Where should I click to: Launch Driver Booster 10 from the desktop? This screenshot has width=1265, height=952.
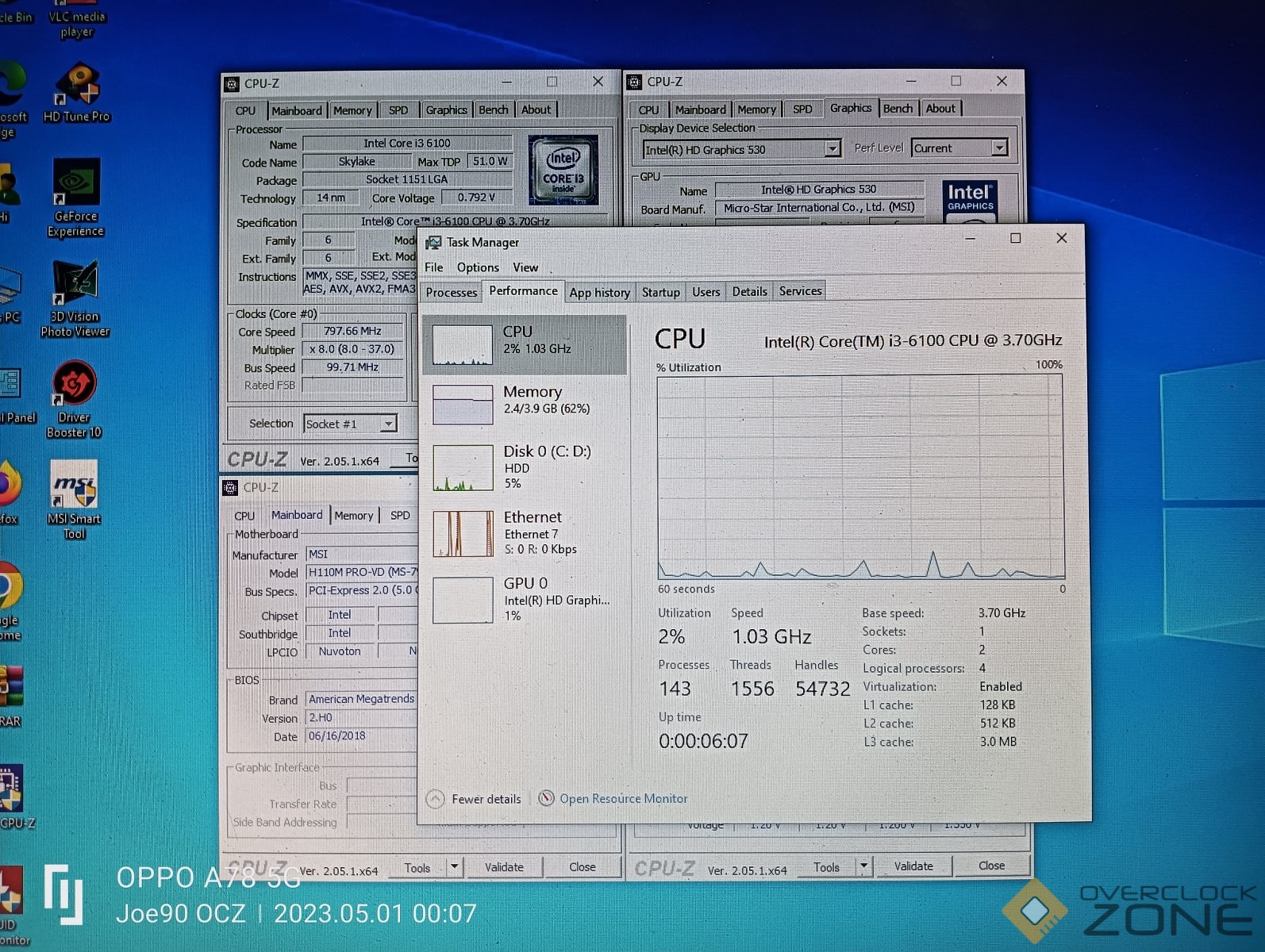[74, 400]
